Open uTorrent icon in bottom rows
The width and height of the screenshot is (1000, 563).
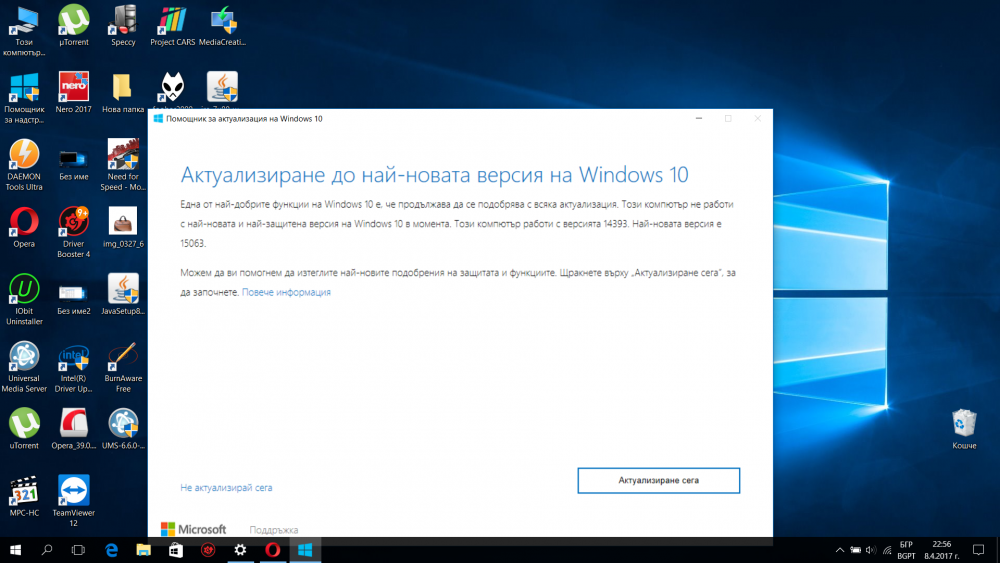[x=24, y=429]
